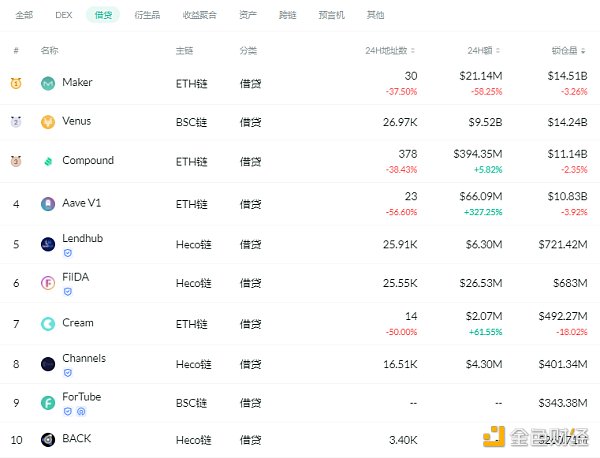Viewport: 600px width, 458px height.
Task: Open the BACK project name link
Action: tap(76, 439)
